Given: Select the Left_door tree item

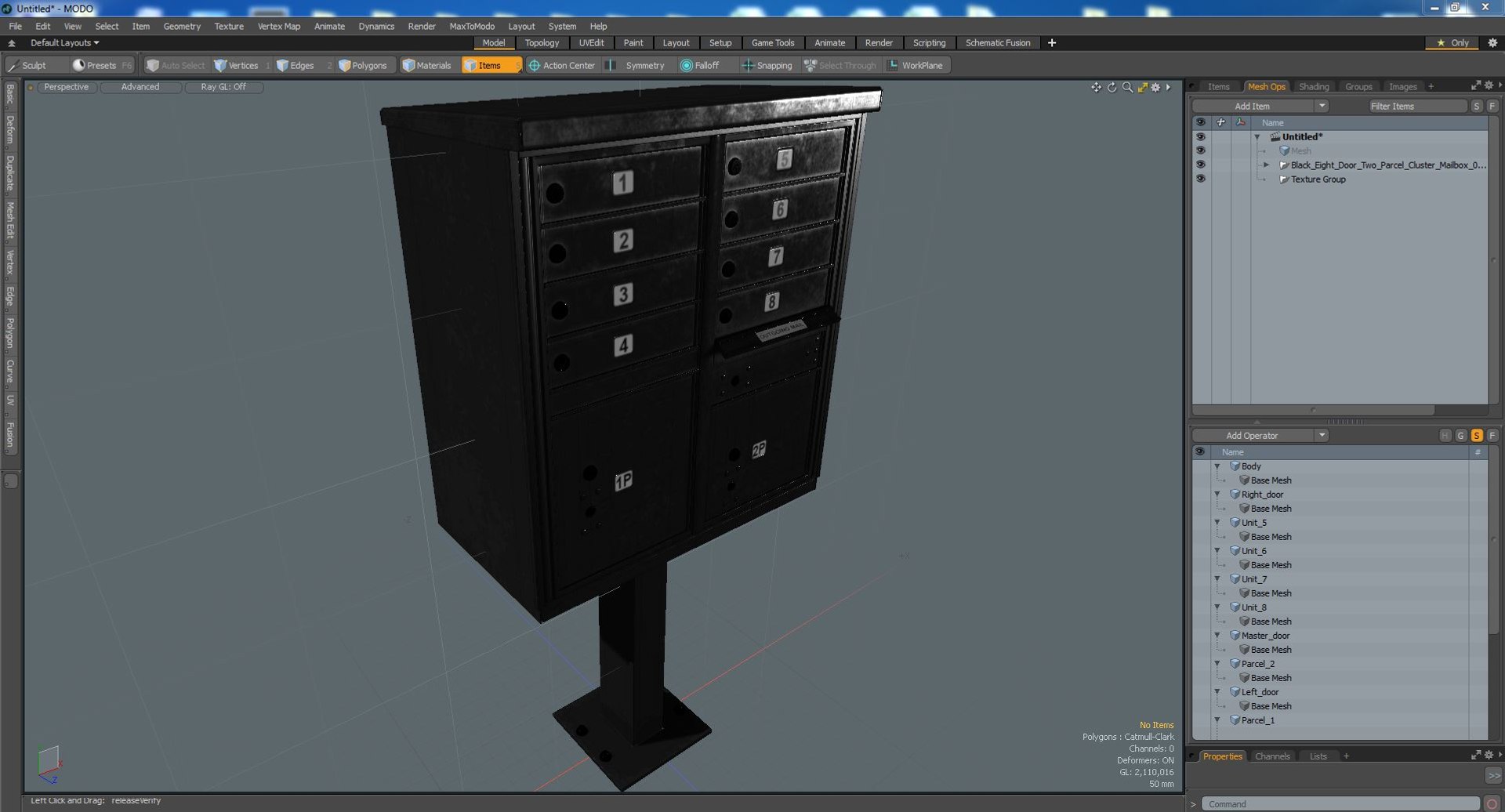Looking at the screenshot, I should tap(1260, 692).
